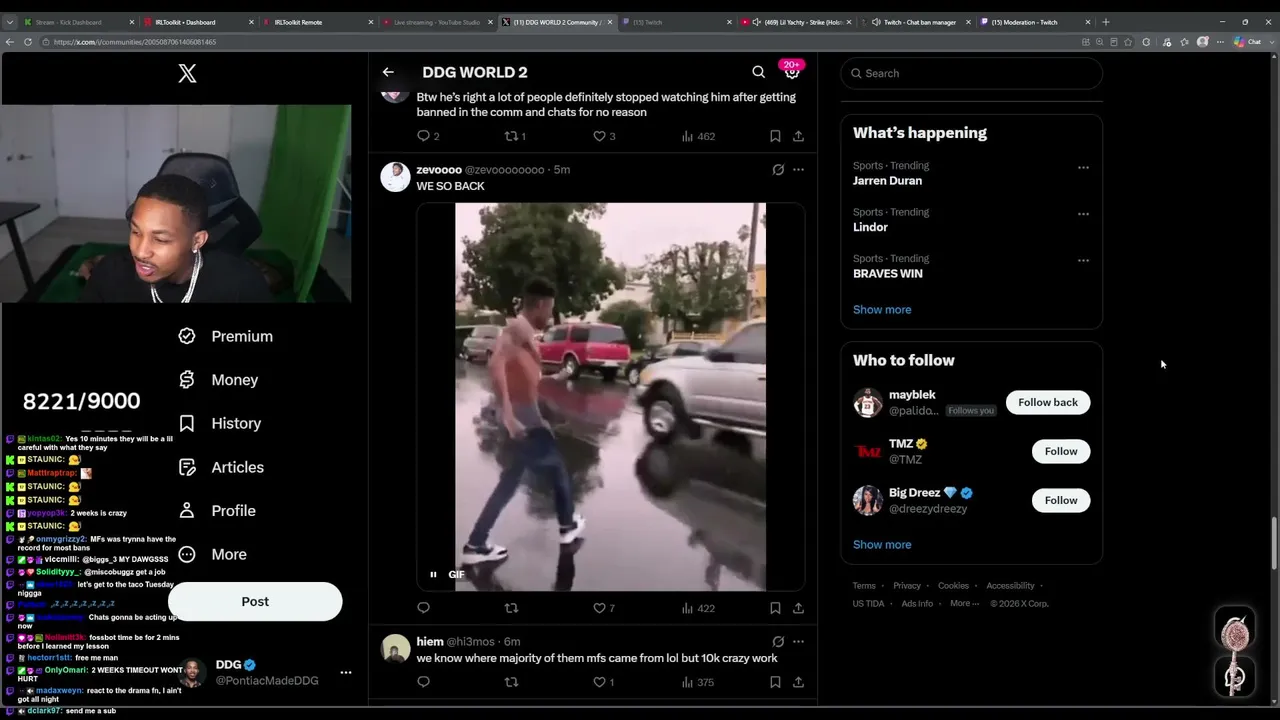Open the More sidebar menu
1280x720 pixels.
[212, 554]
